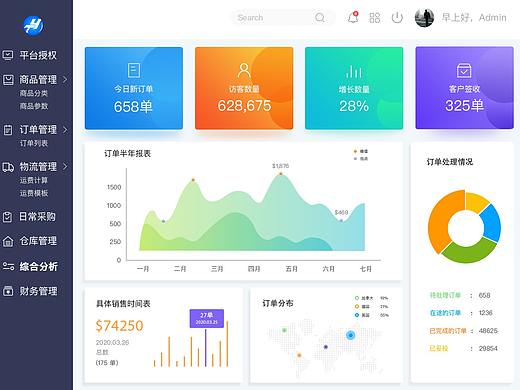Click the Admin avatar picture
Viewport: 520px width, 390px height.
(x=424, y=18)
